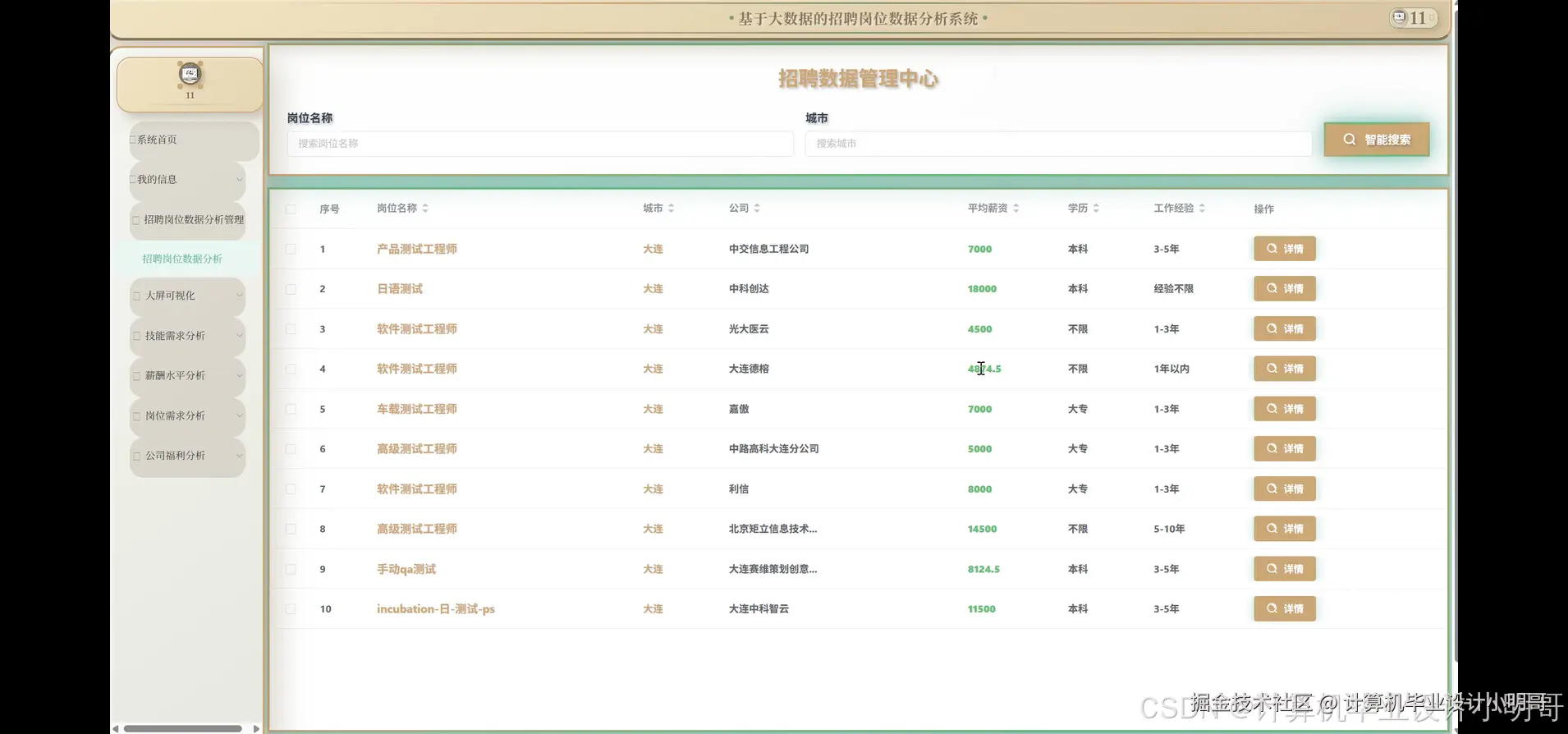Expand the 我的信息 menu chevron
The height and width of the screenshot is (734, 1568).
click(x=240, y=180)
